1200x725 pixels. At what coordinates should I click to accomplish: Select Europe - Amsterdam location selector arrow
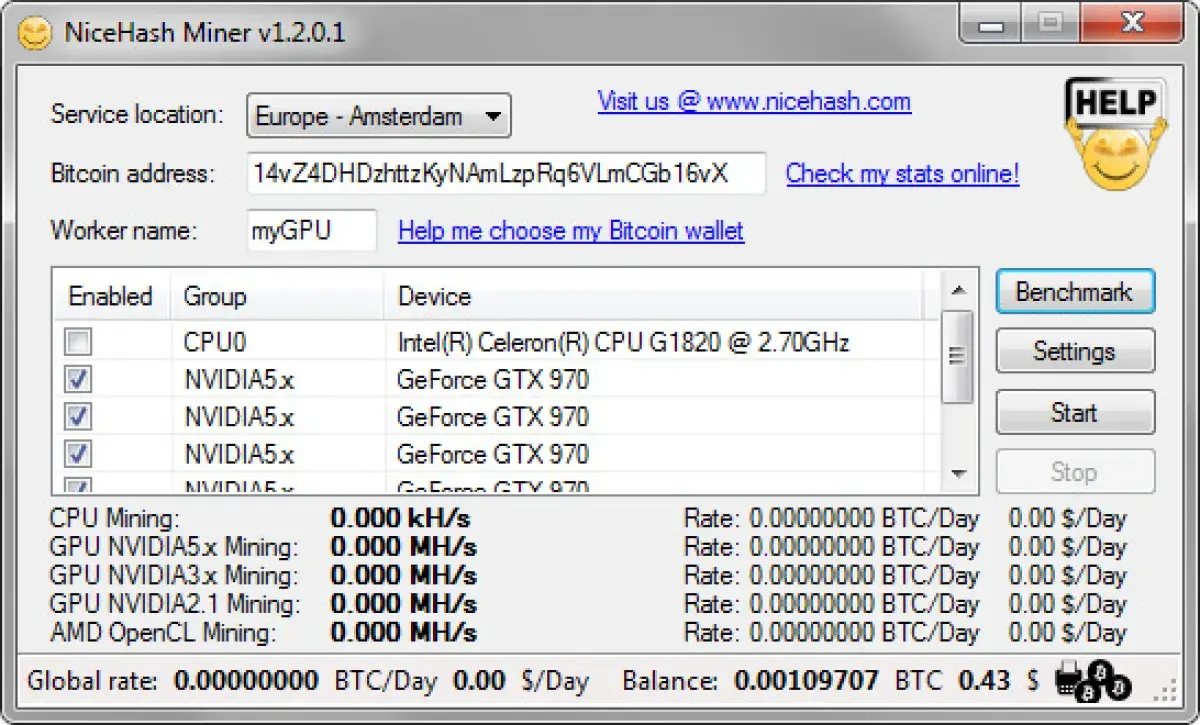pos(492,115)
